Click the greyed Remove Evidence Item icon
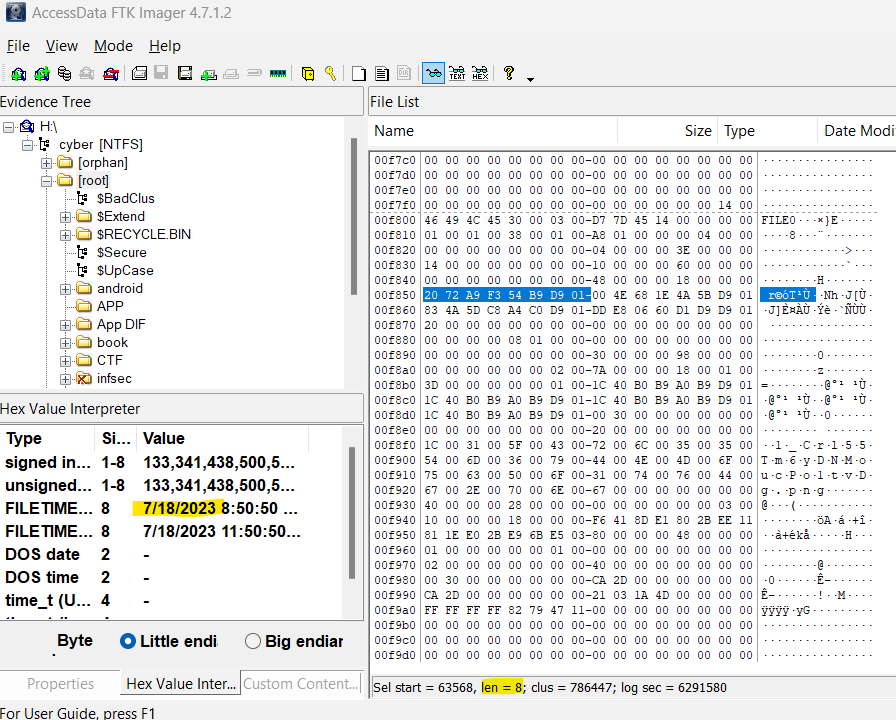This screenshot has width=896, height=720. pyautogui.click(x=87, y=73)
